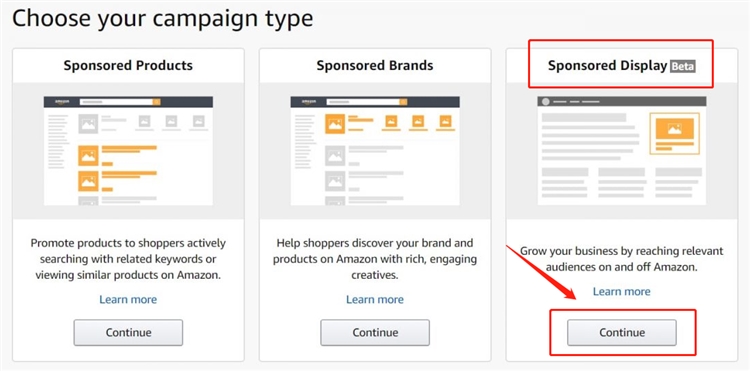Screen dimensions: 750x371
Task: Select the Sponsored Brands card title
Action: pos(375,65)
